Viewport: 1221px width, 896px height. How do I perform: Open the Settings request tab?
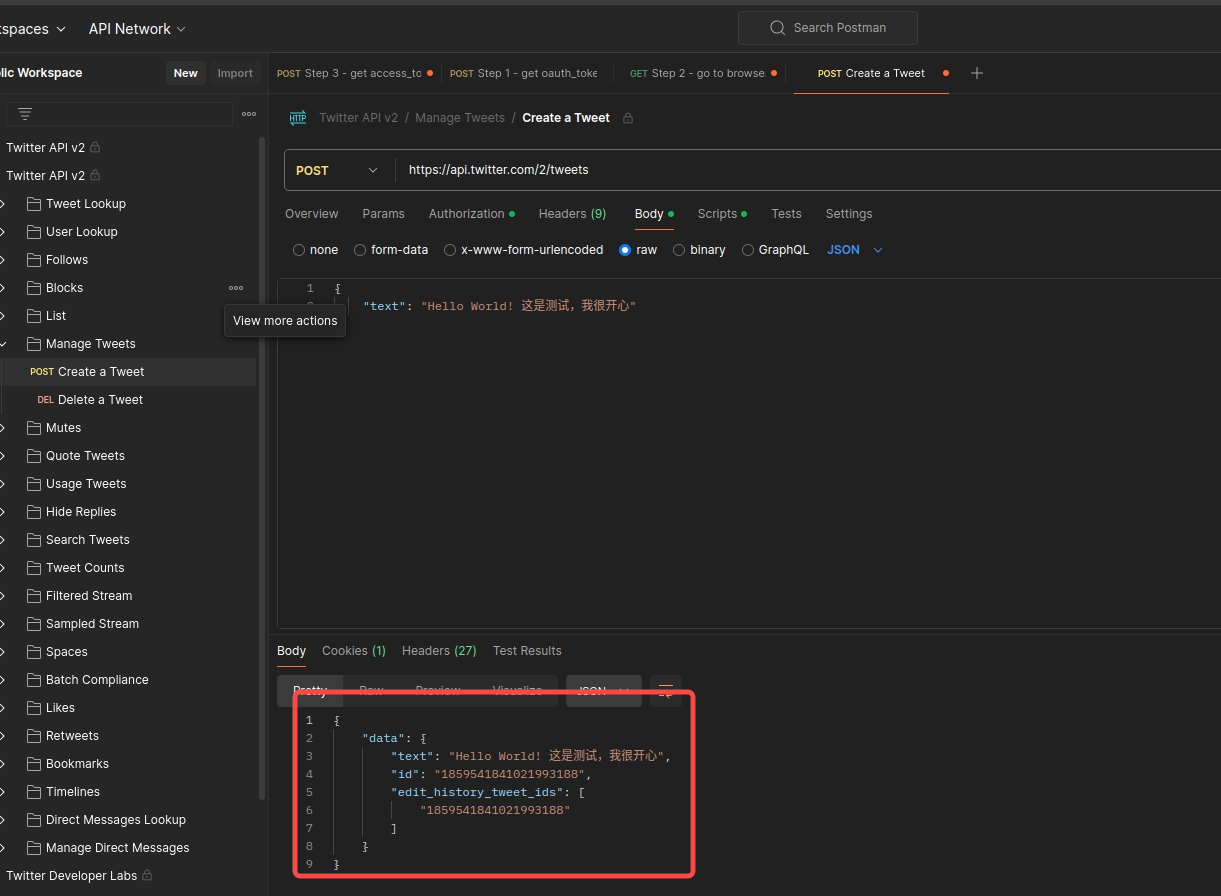pos(849,214)
